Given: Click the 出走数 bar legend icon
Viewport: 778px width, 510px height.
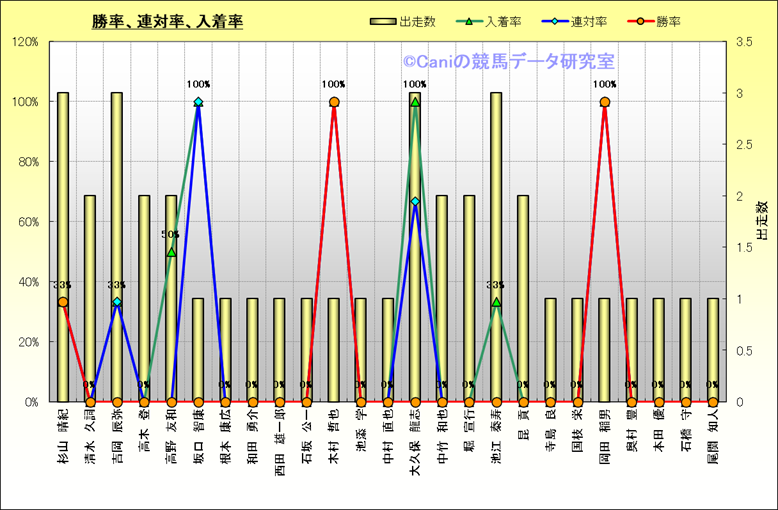Looking at the screenshot, I should click(382, 21).
